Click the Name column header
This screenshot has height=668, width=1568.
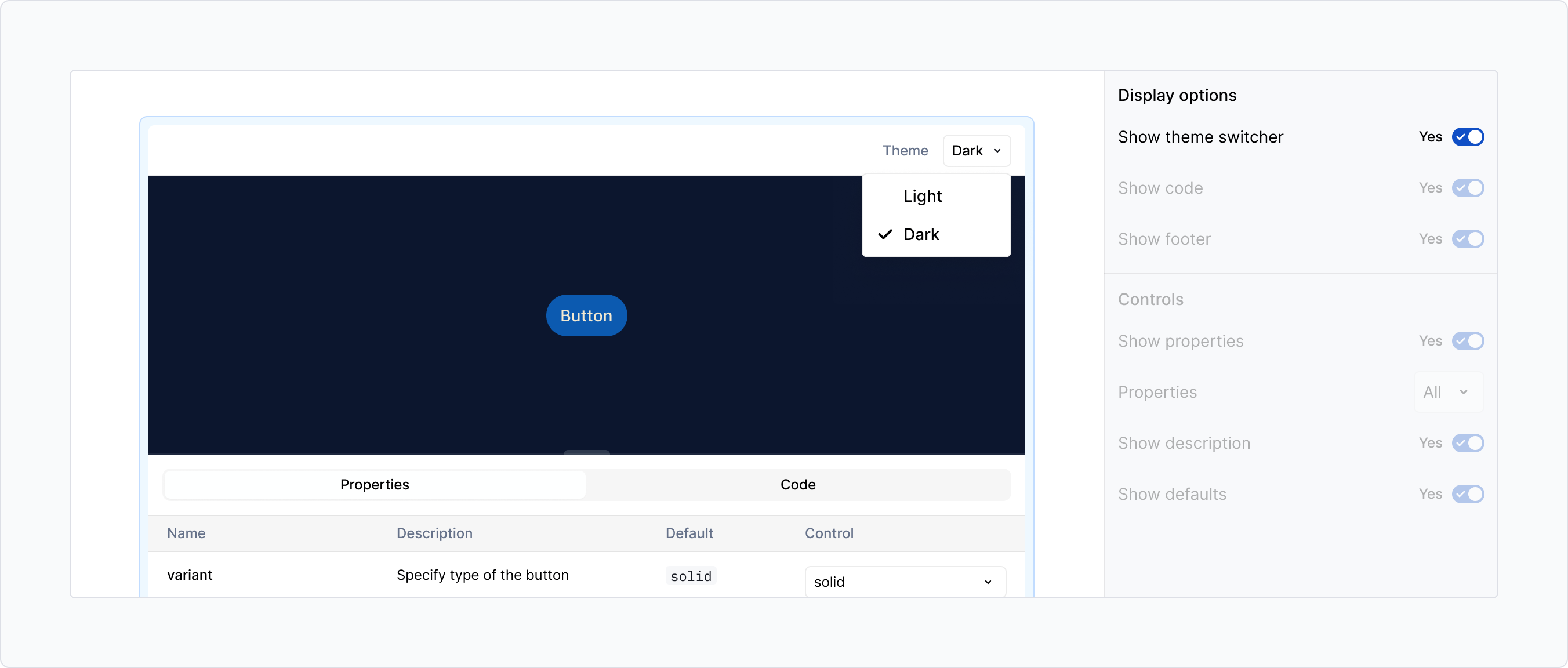pyautogui.click(x=186, y=533)
